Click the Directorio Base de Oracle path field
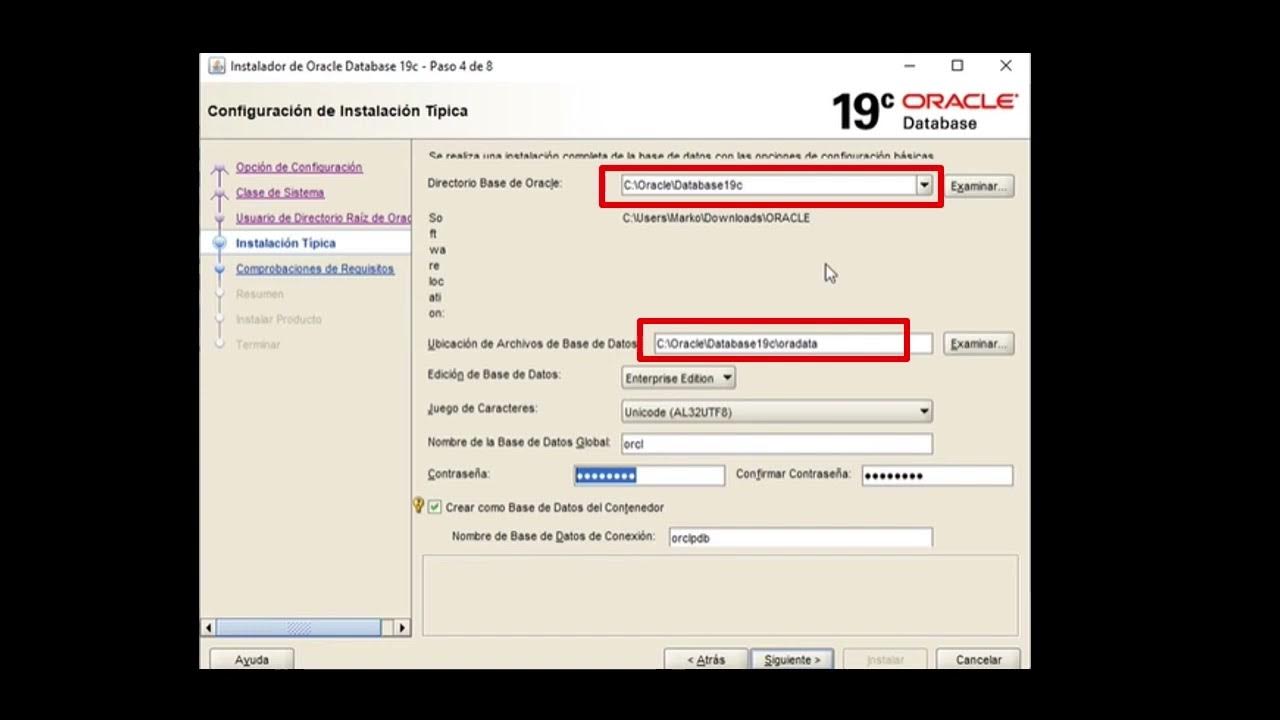 [x=768, y=185]
